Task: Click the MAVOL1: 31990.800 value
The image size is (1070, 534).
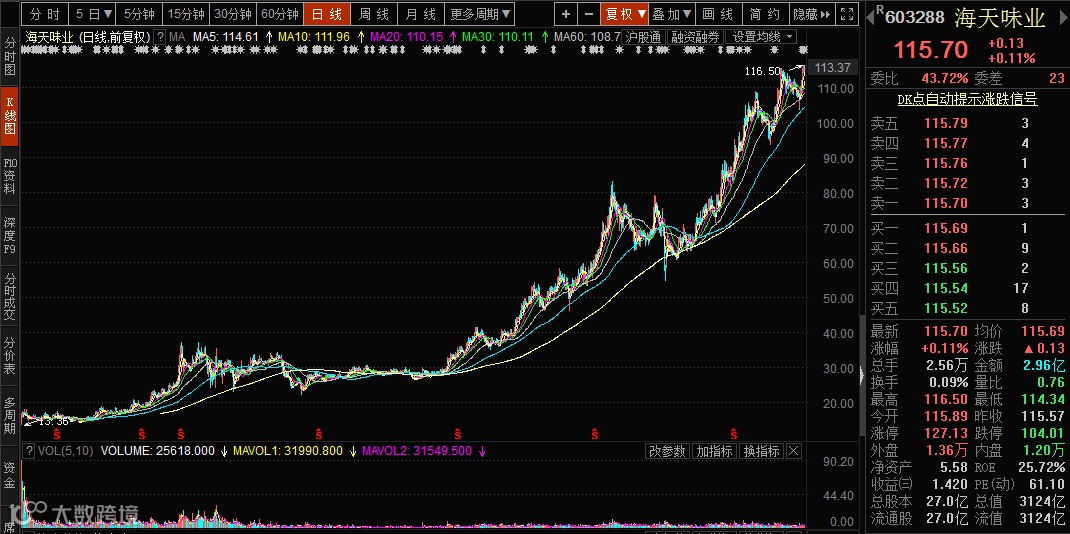Action: coord(288,451)
